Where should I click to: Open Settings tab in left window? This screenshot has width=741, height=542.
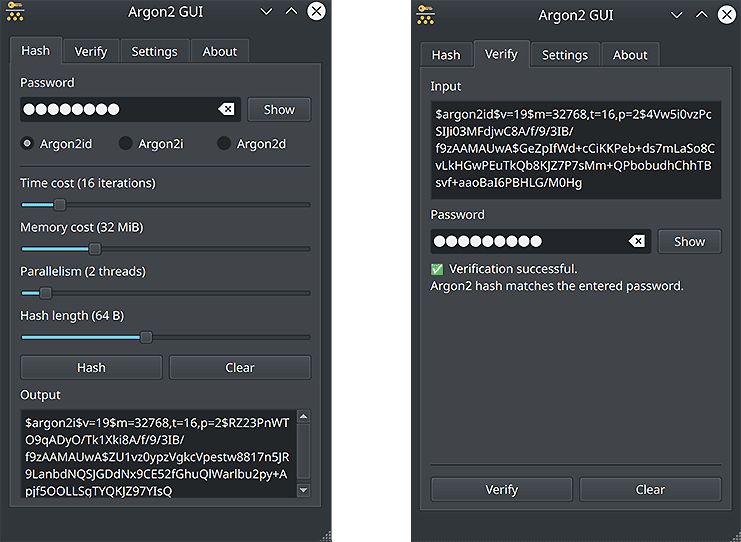tap(155, 52)
